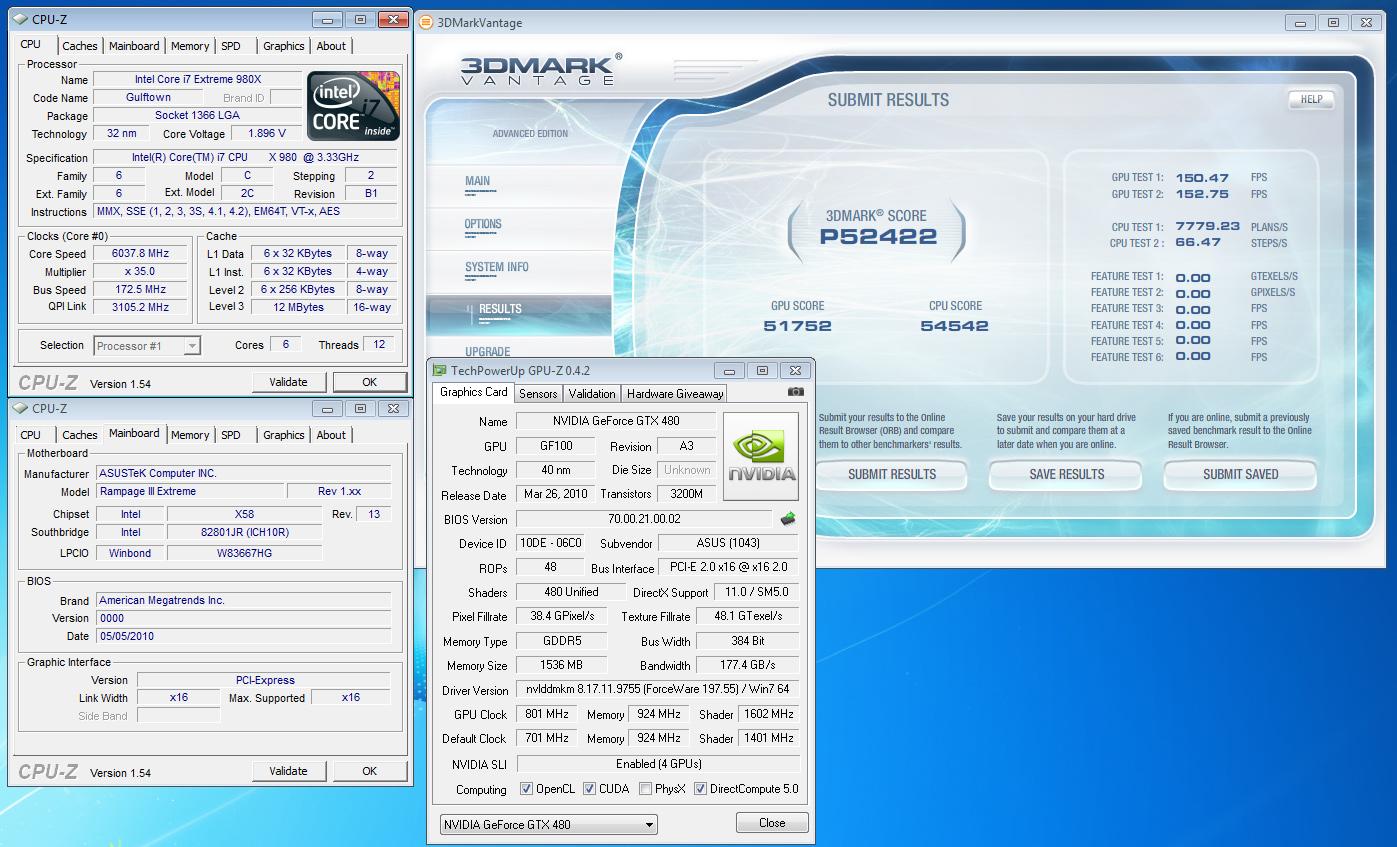The width and height of the screenshot is (1397, 847).
Task: Open MAIN section in 3DMark Vantage
Action: click(x=478, y=182)
